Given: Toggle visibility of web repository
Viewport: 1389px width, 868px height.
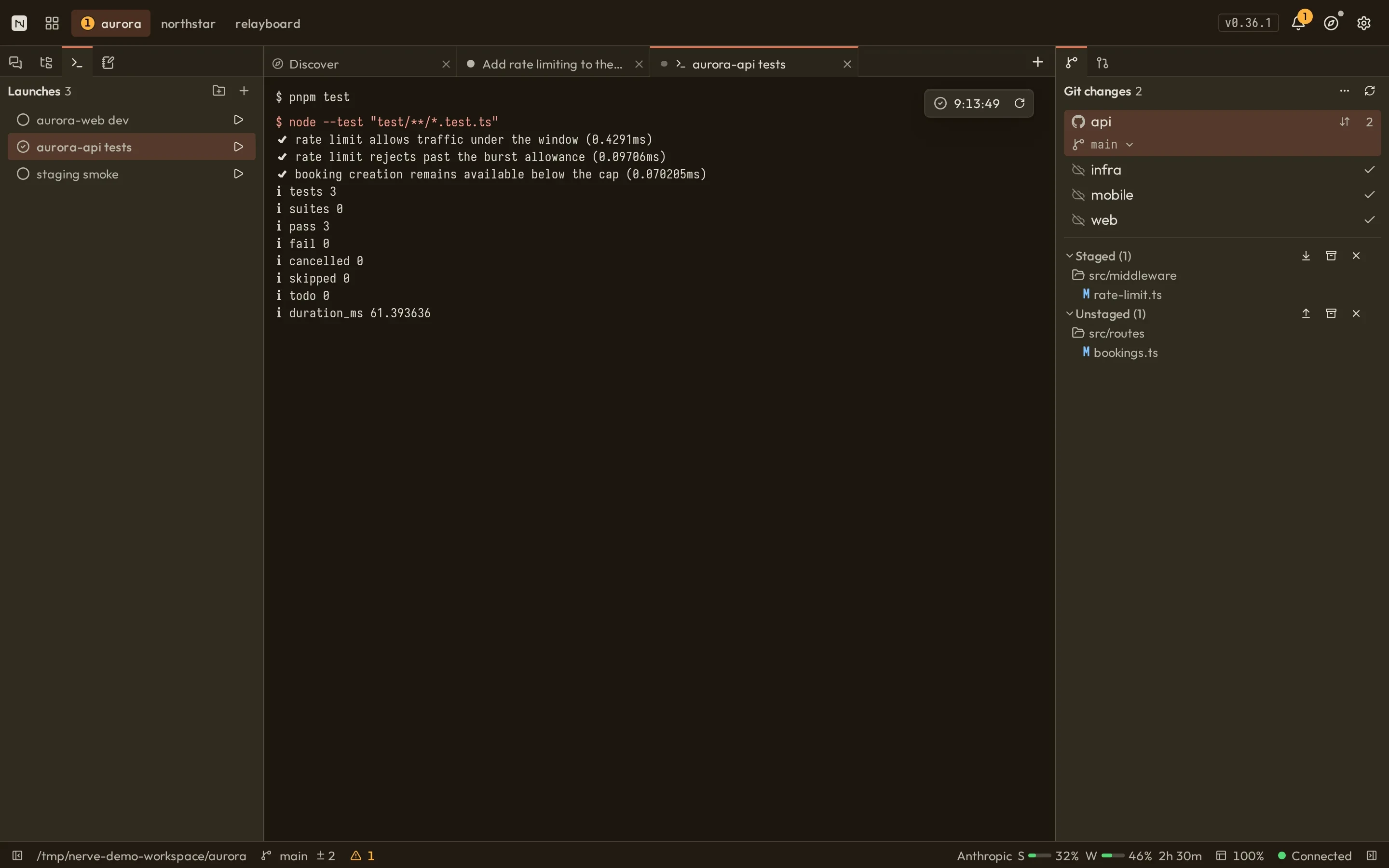Looking at the screenshot, I should pyautogui.click(x=1078, y=220).
